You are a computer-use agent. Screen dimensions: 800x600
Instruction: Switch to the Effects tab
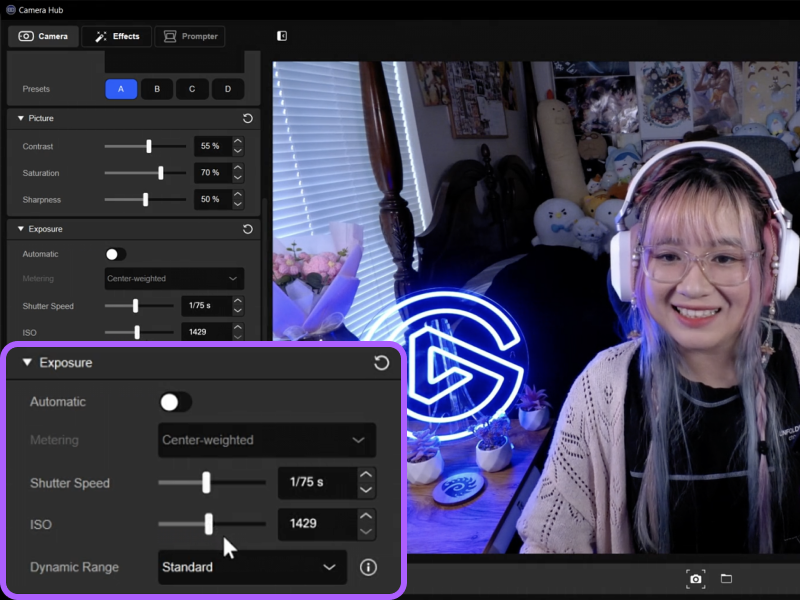[x=117, y=36]
